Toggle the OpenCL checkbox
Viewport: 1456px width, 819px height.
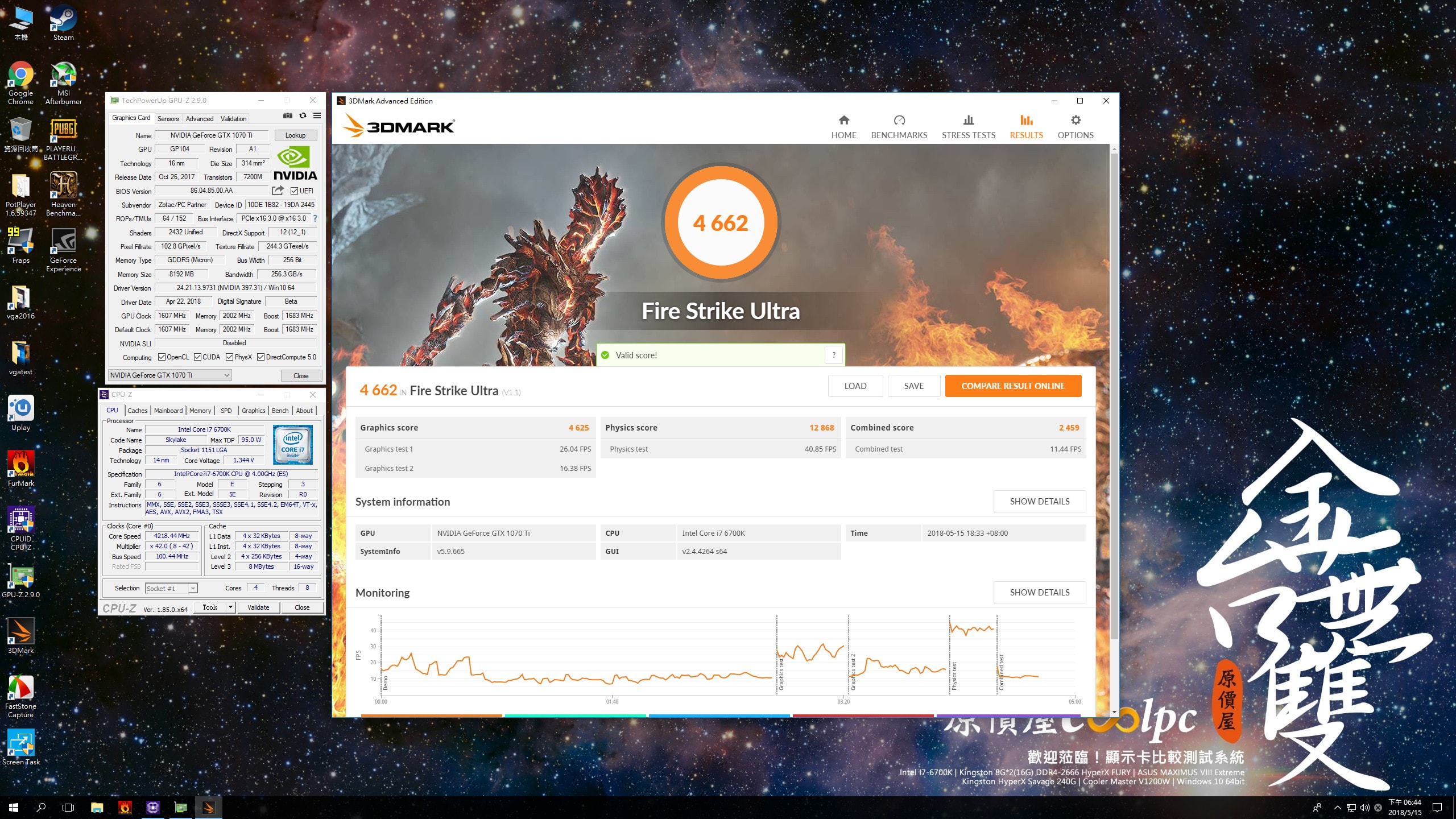click(162, 357)
